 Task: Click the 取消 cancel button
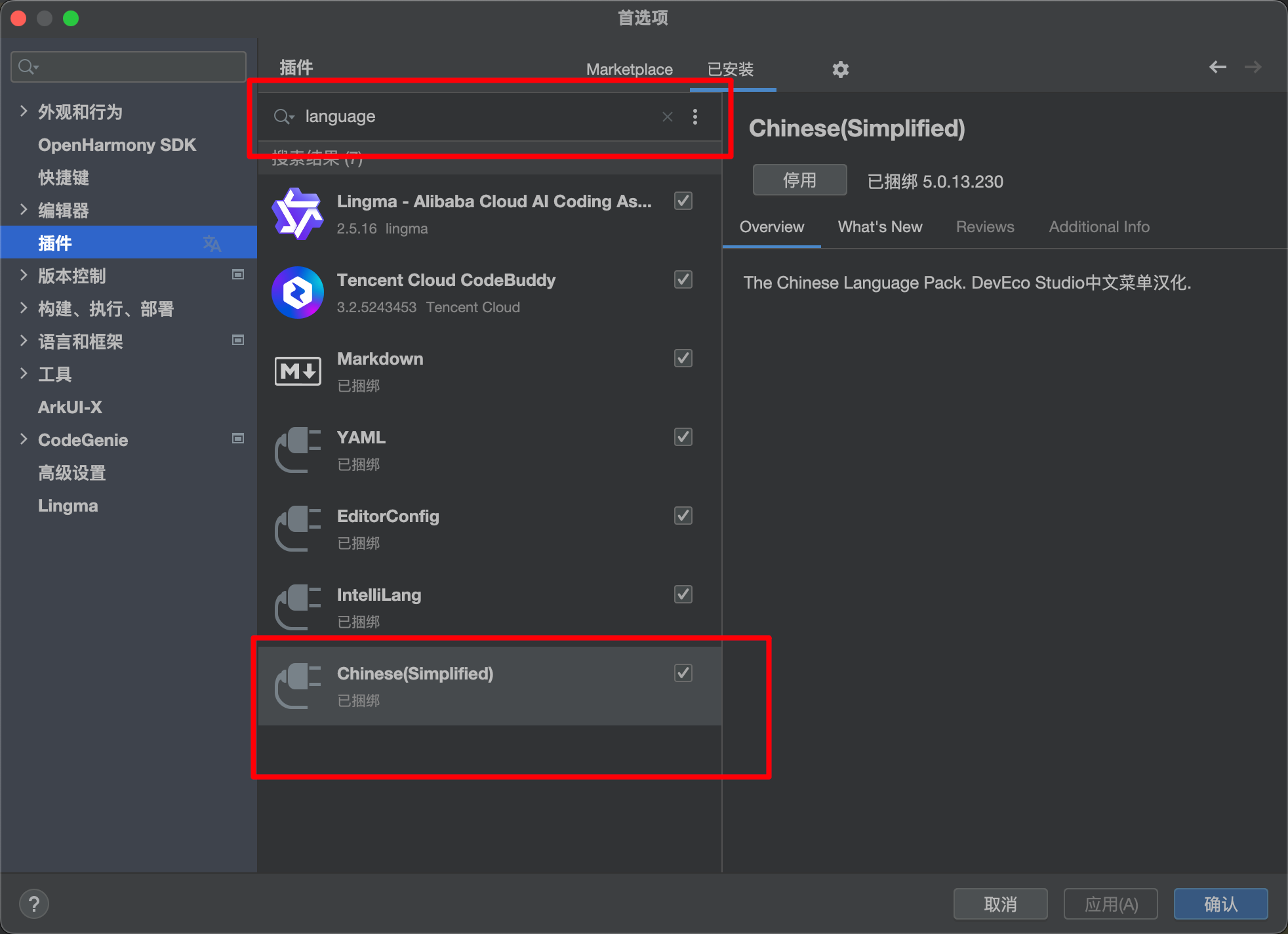point(1001,904)
